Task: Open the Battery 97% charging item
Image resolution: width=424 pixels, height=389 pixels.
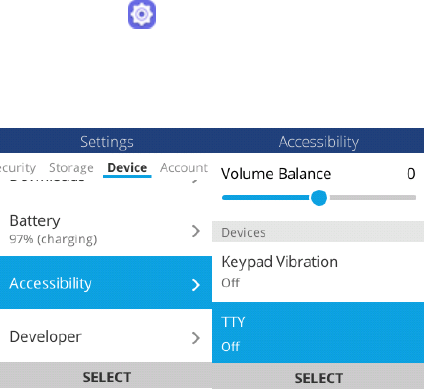Action: coord(106,229)
